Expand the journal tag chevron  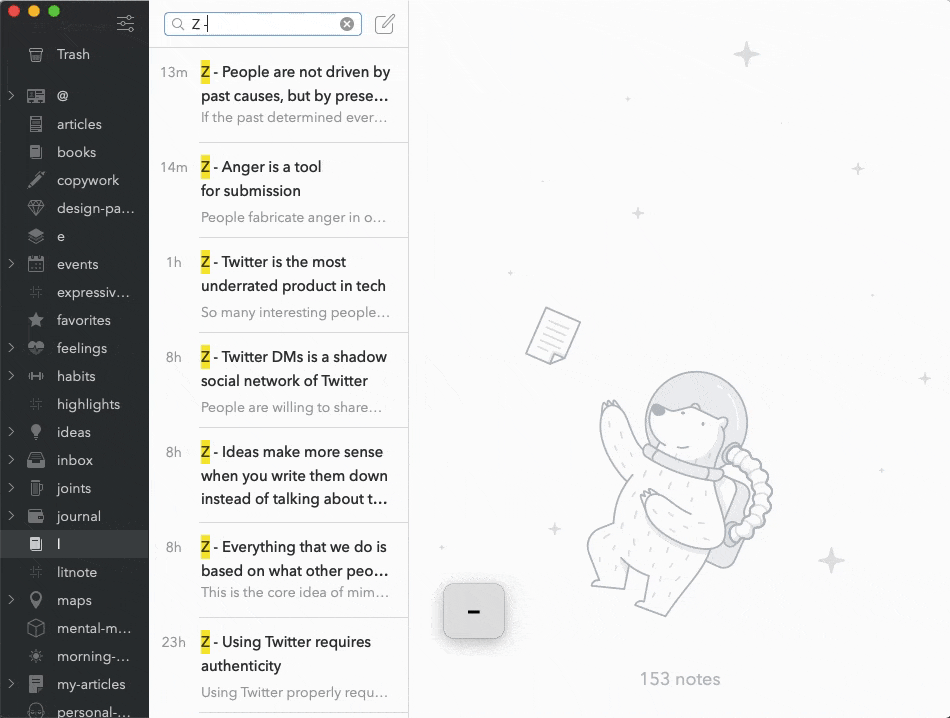(x=11, y=516)
